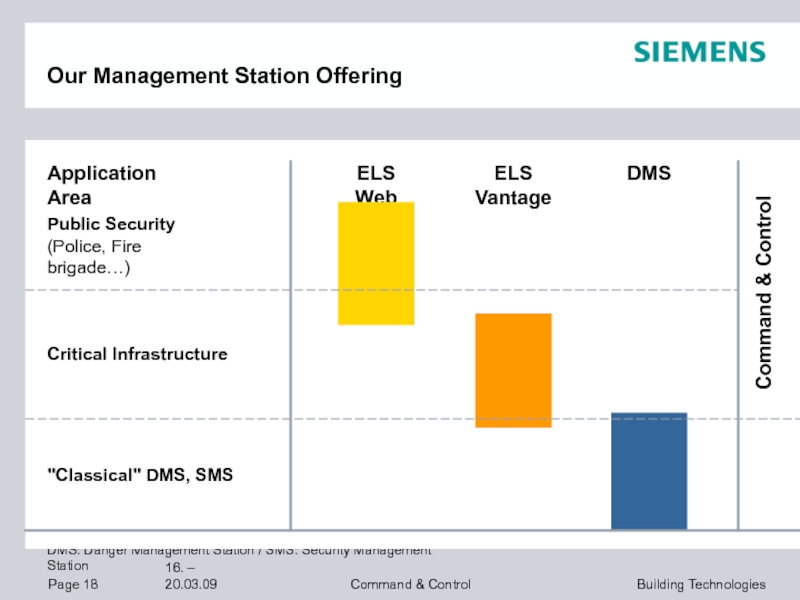Click the '20.03.09' date in footer
800x600 pixels.
tap(191, 584)
